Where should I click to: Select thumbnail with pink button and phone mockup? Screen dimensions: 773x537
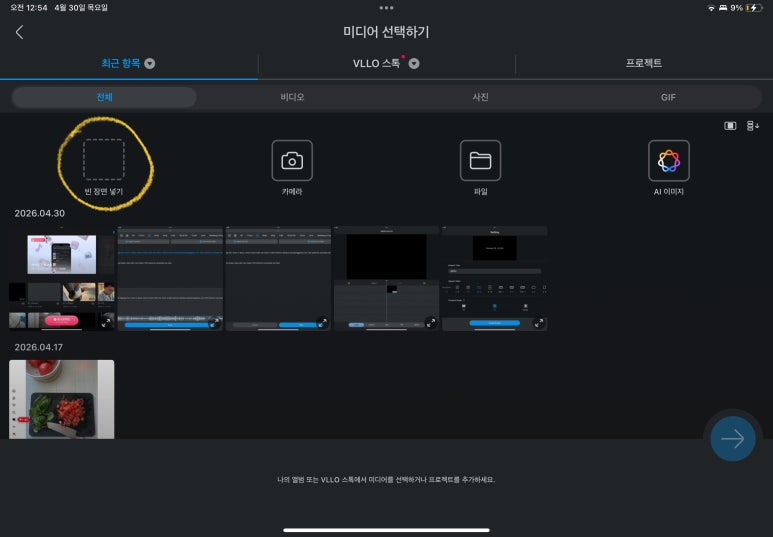point(62,279)
